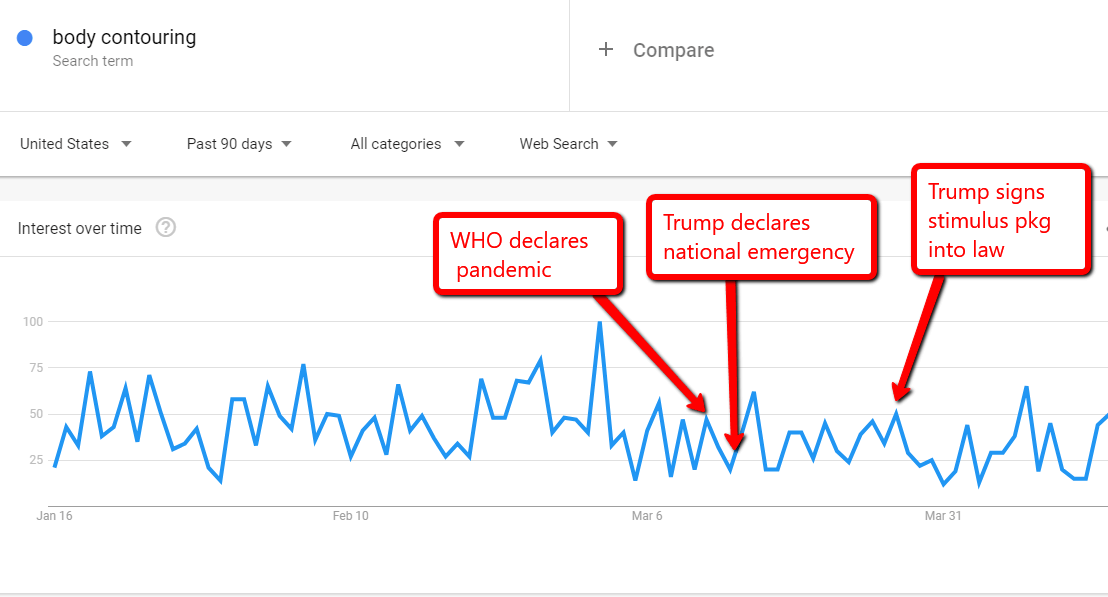
Task: Click the Mar 6 date label
Action: pos(646,516)
